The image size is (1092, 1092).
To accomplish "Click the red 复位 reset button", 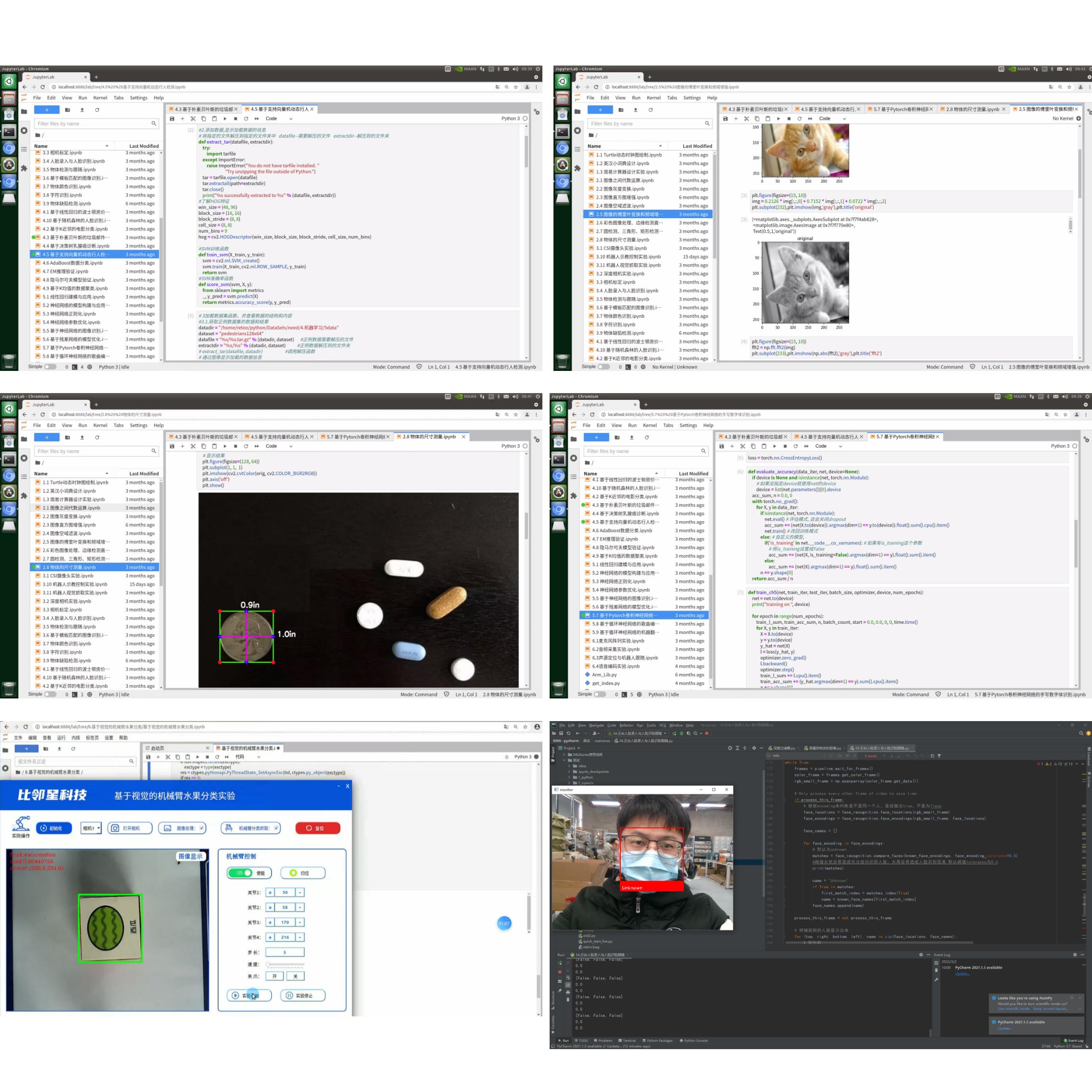I will pos(317,828).
